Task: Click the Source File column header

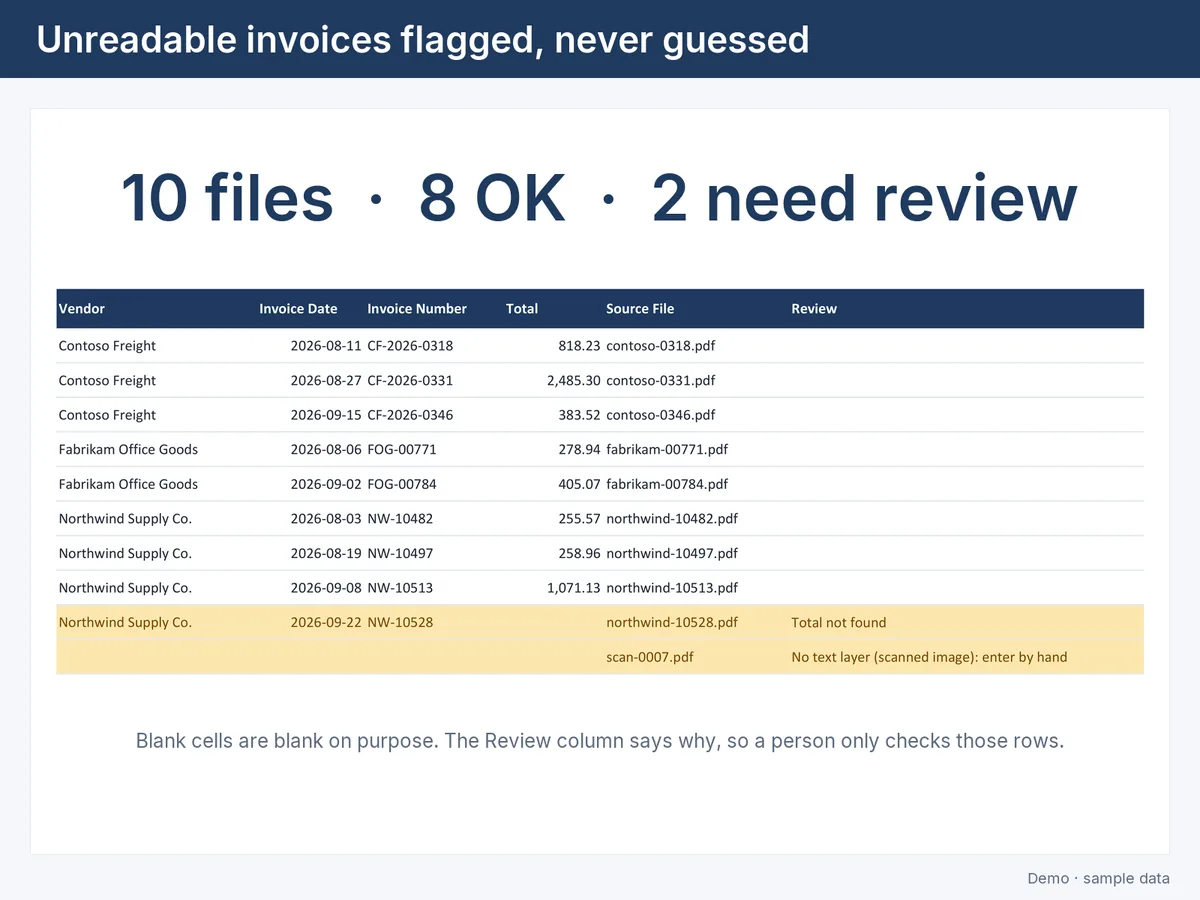Action: [x=640, y=309]
